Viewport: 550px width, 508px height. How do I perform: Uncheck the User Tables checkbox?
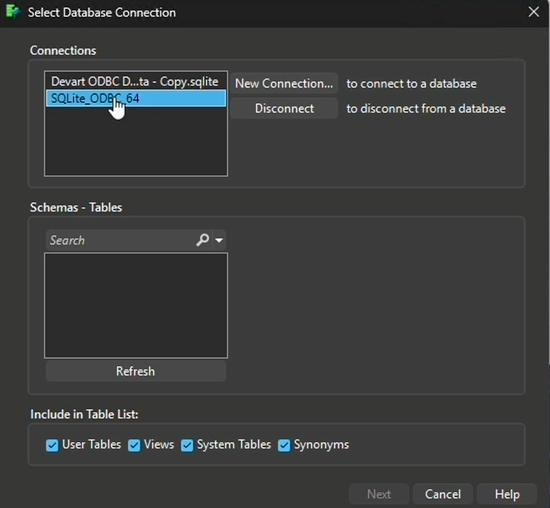[x=52, y=445]
